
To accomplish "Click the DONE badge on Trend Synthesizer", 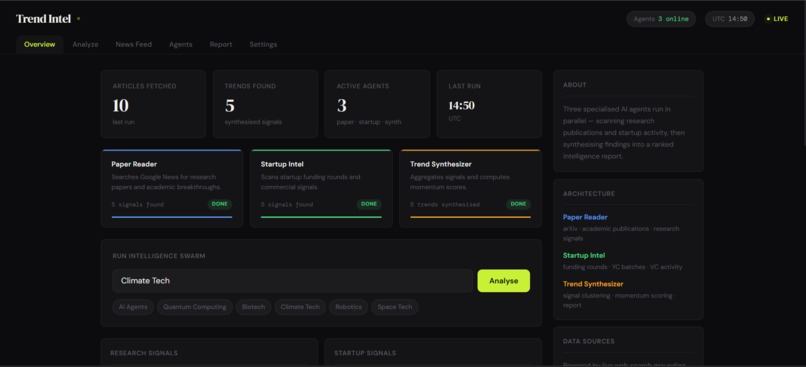I will tap(518, 204).
